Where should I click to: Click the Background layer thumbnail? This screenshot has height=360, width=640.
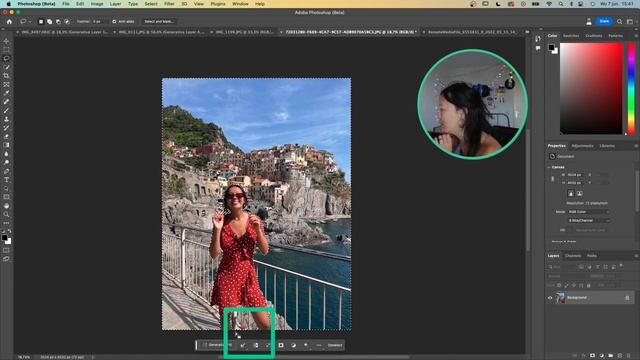(x=560, y=298)
